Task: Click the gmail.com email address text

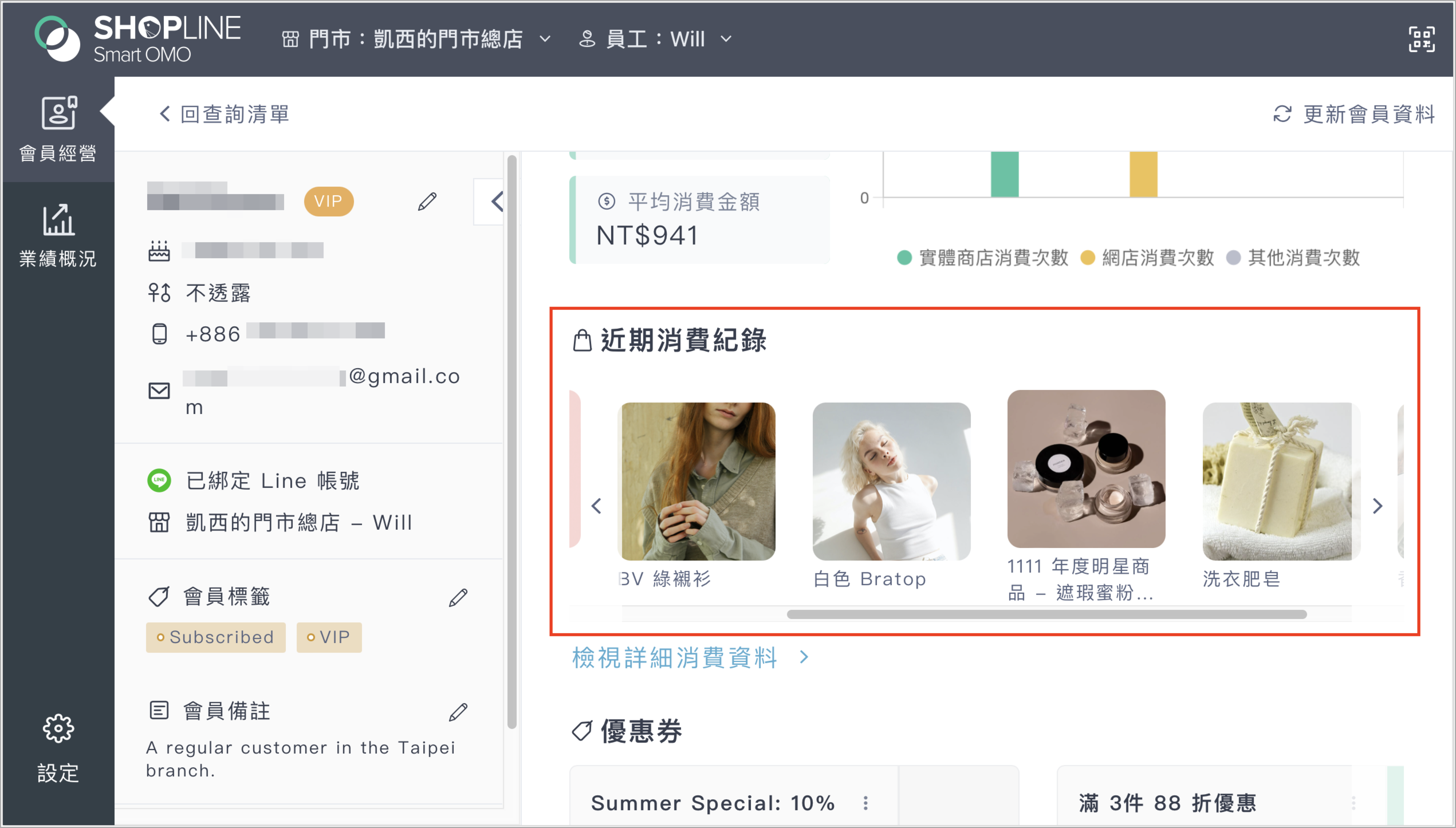Action: coord(322,391)
